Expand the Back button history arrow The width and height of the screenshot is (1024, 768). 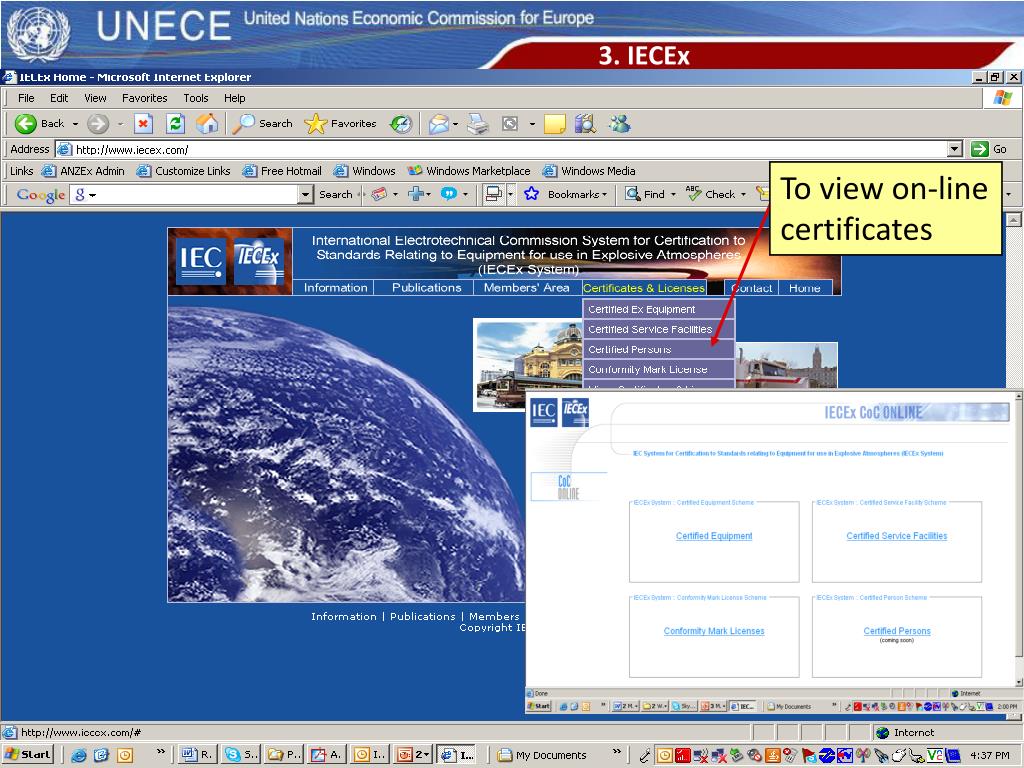pos(75,123)
